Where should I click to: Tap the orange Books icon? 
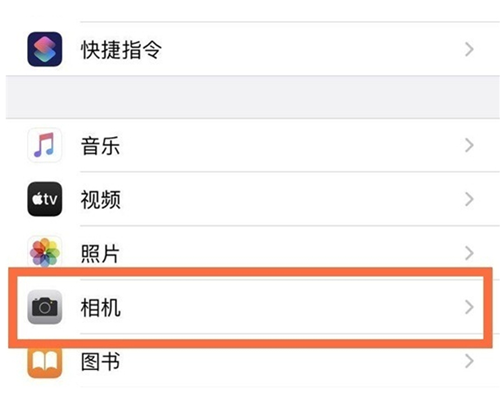(45, 363)
